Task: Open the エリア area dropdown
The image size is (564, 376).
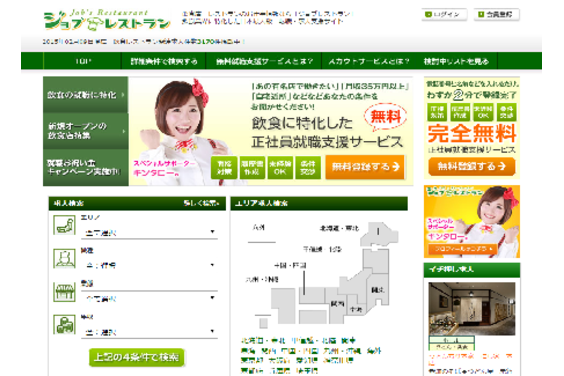Action: coord(149,232)
